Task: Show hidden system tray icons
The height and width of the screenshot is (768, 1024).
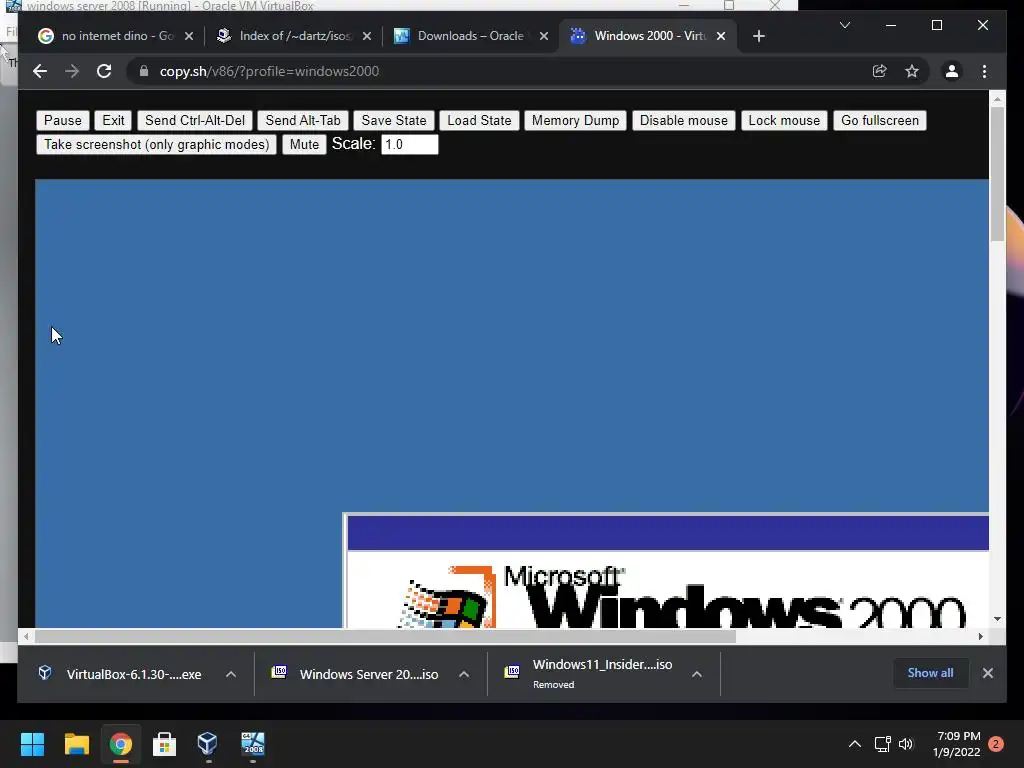Action: [x=854, y=744]
